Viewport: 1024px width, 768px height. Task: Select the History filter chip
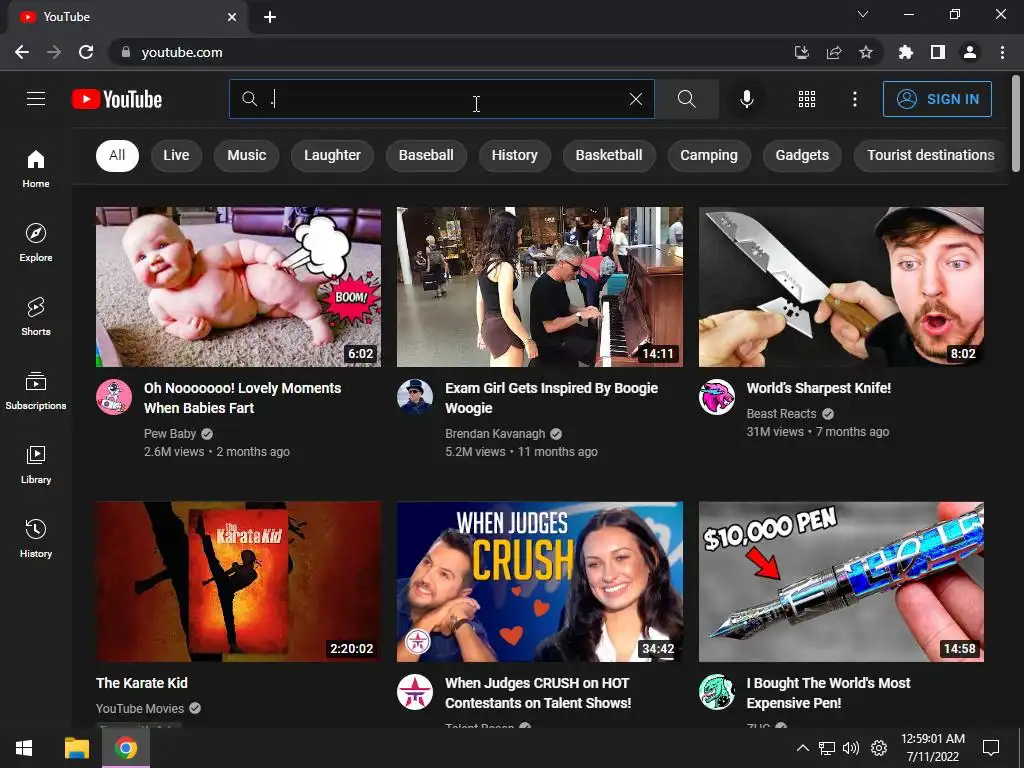pyautogui.click(x=515, y=155)
